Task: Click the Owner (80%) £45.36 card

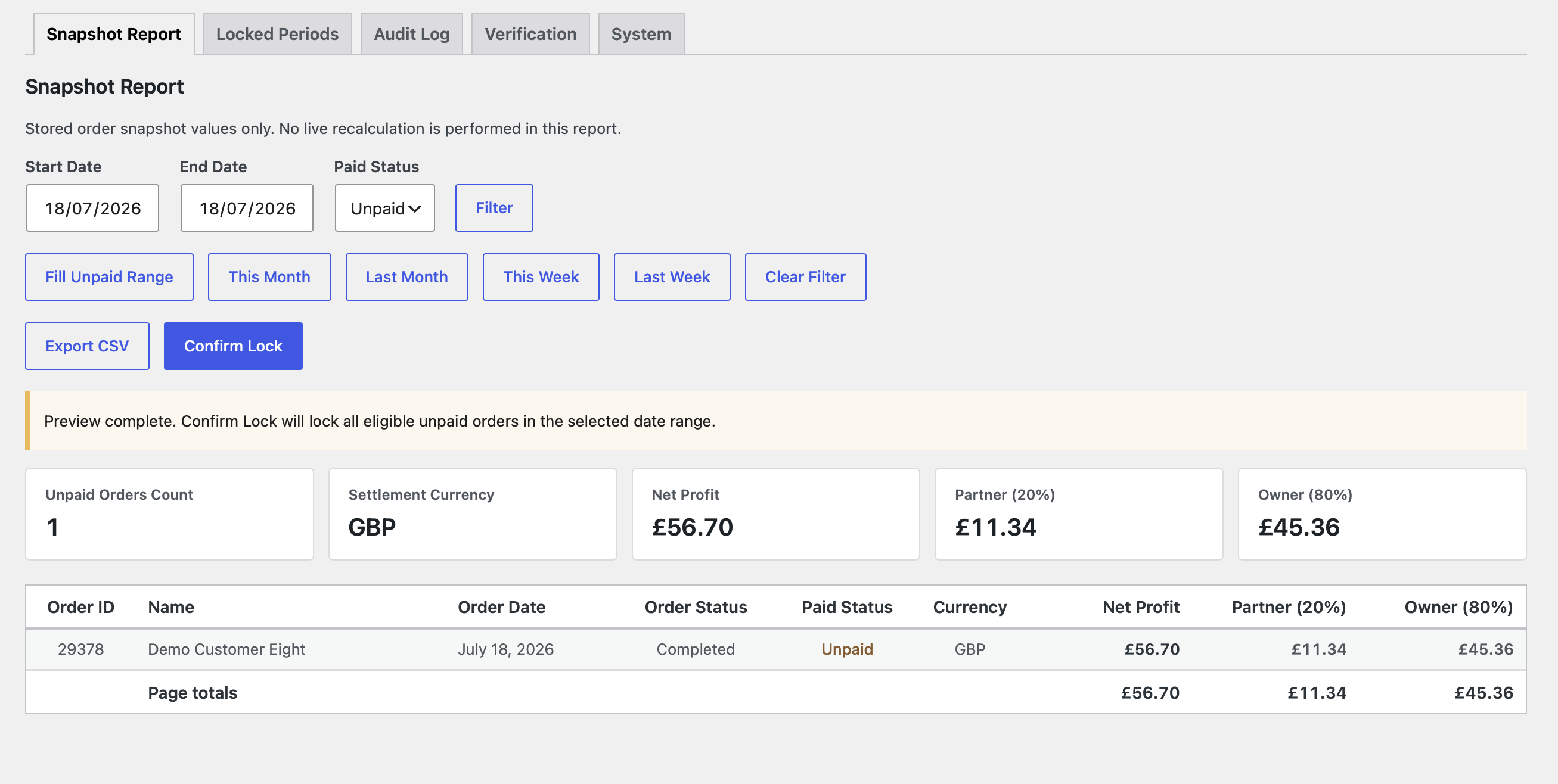Action: pos(1382,514)
